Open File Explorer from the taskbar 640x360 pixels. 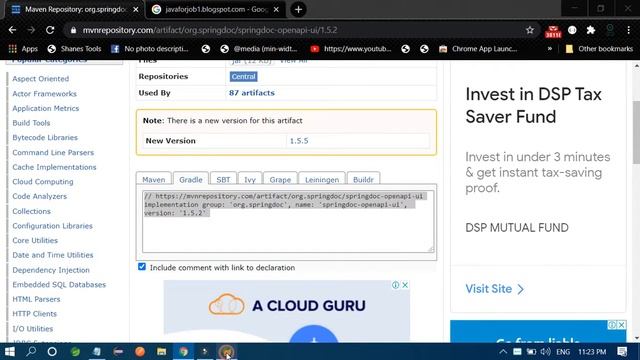(x=161, y=351)
